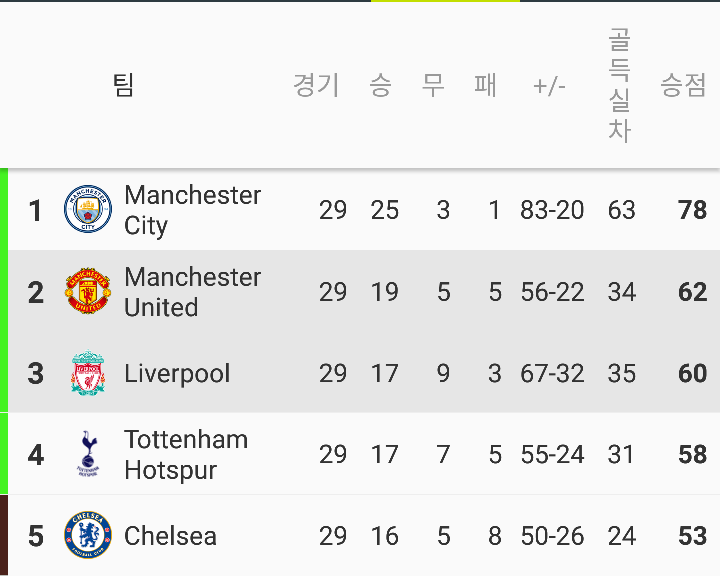Click the Liverpool crest icon
This screenshot has height=576, width=720.
click(x=88, y=373)
